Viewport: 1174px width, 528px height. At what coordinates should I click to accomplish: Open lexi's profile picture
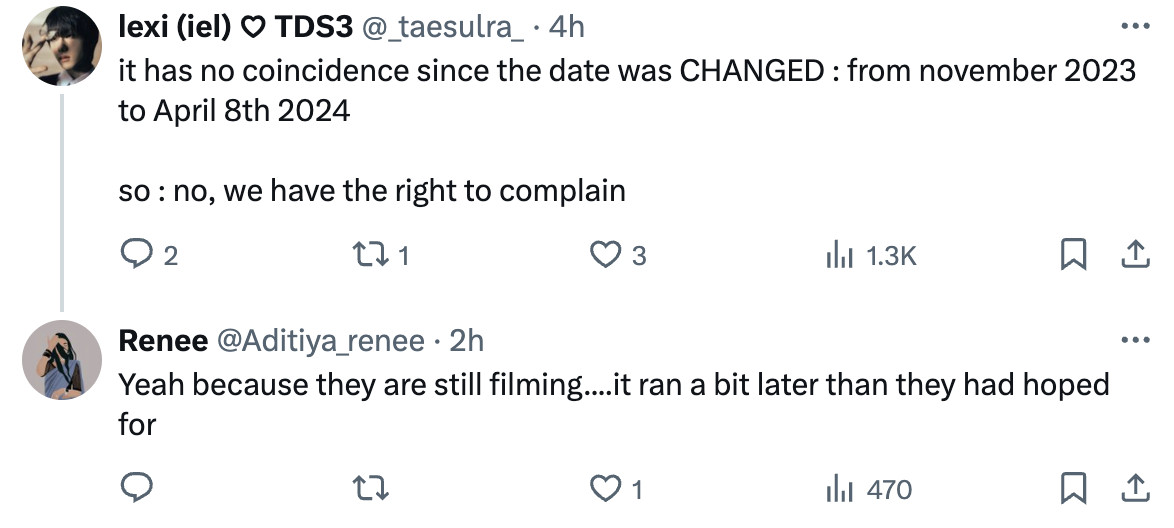[x=62, y=46]
